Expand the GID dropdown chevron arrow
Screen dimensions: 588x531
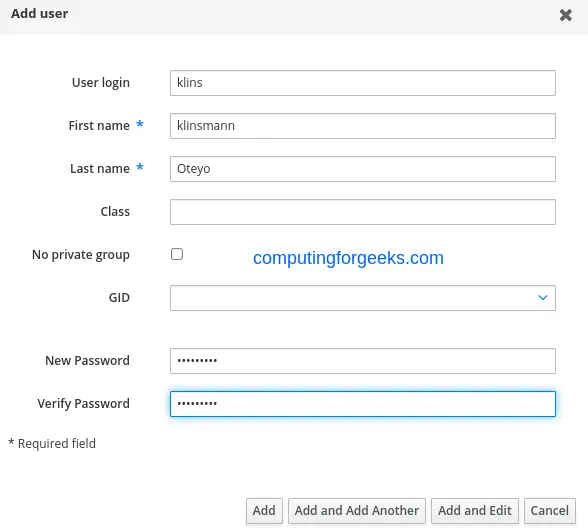543,298
